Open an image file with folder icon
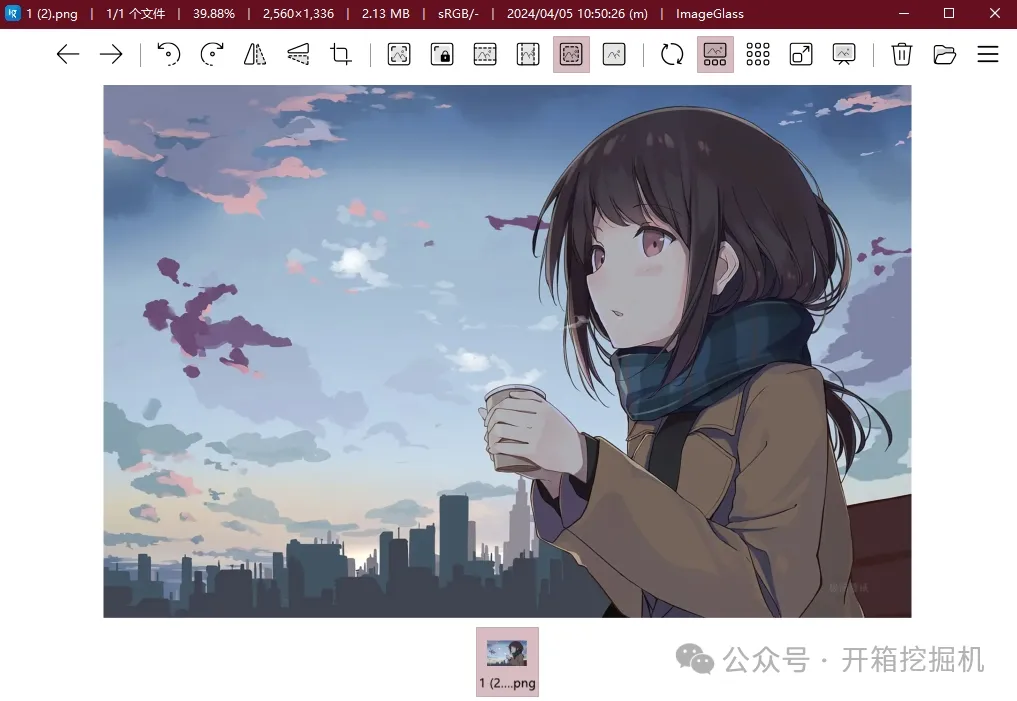 coord(945,55)
